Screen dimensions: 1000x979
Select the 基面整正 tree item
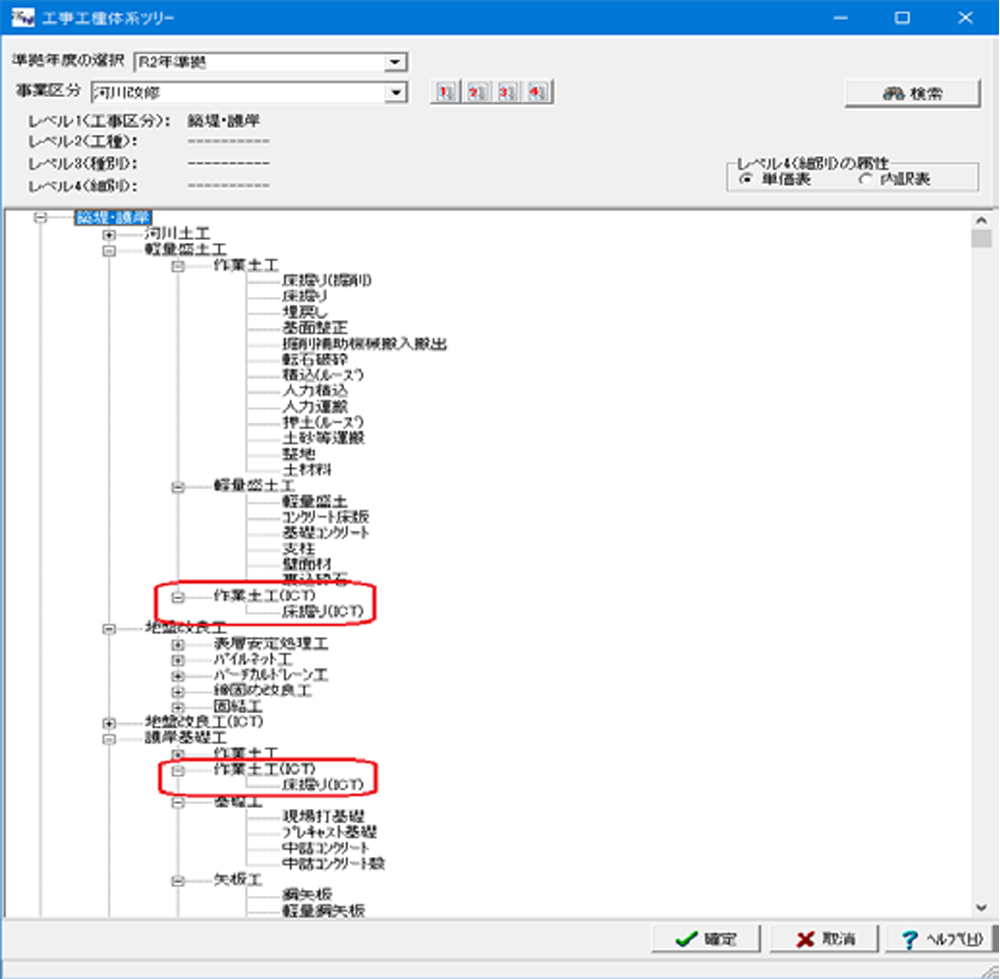tap(315, 328)
